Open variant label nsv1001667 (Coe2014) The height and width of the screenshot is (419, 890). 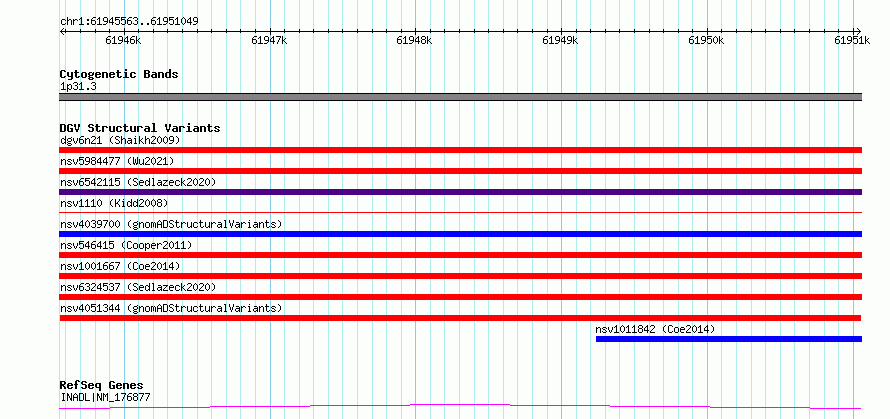[x=120, y=266]
